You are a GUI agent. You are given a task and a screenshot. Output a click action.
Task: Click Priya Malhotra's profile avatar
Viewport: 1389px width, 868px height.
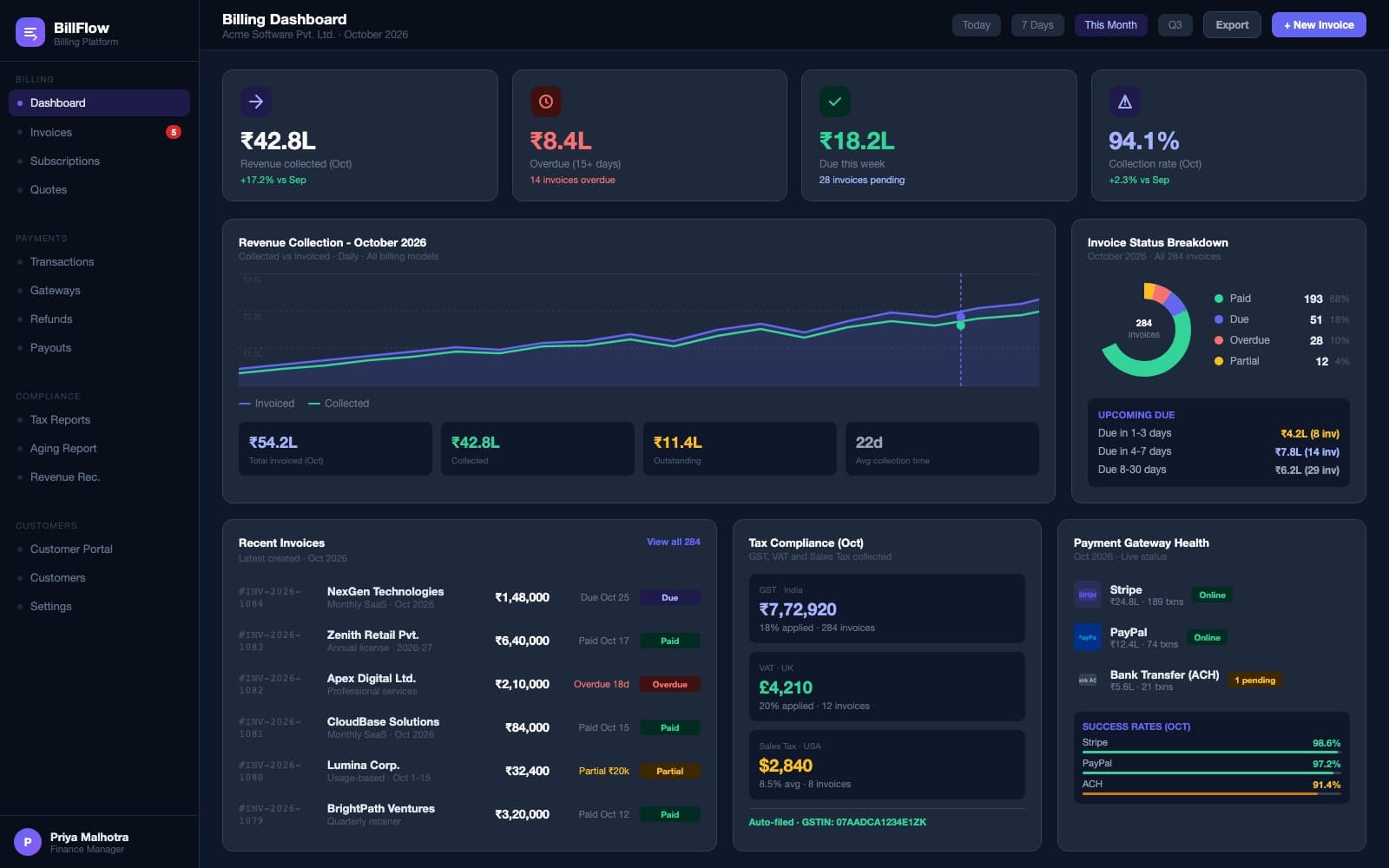pos(28,842)
